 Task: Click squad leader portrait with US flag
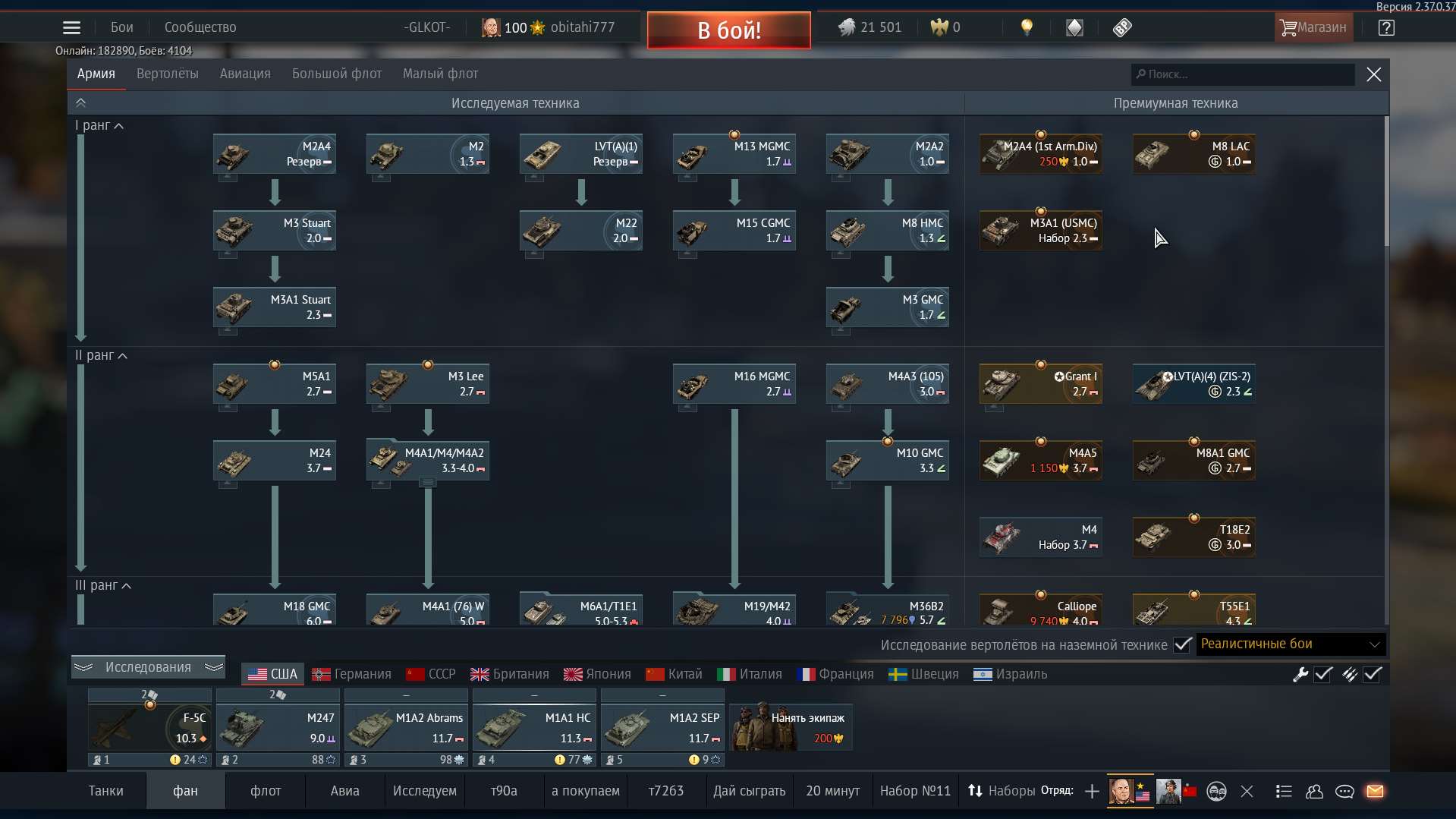pyautogui.click(x=1130, y=791)
